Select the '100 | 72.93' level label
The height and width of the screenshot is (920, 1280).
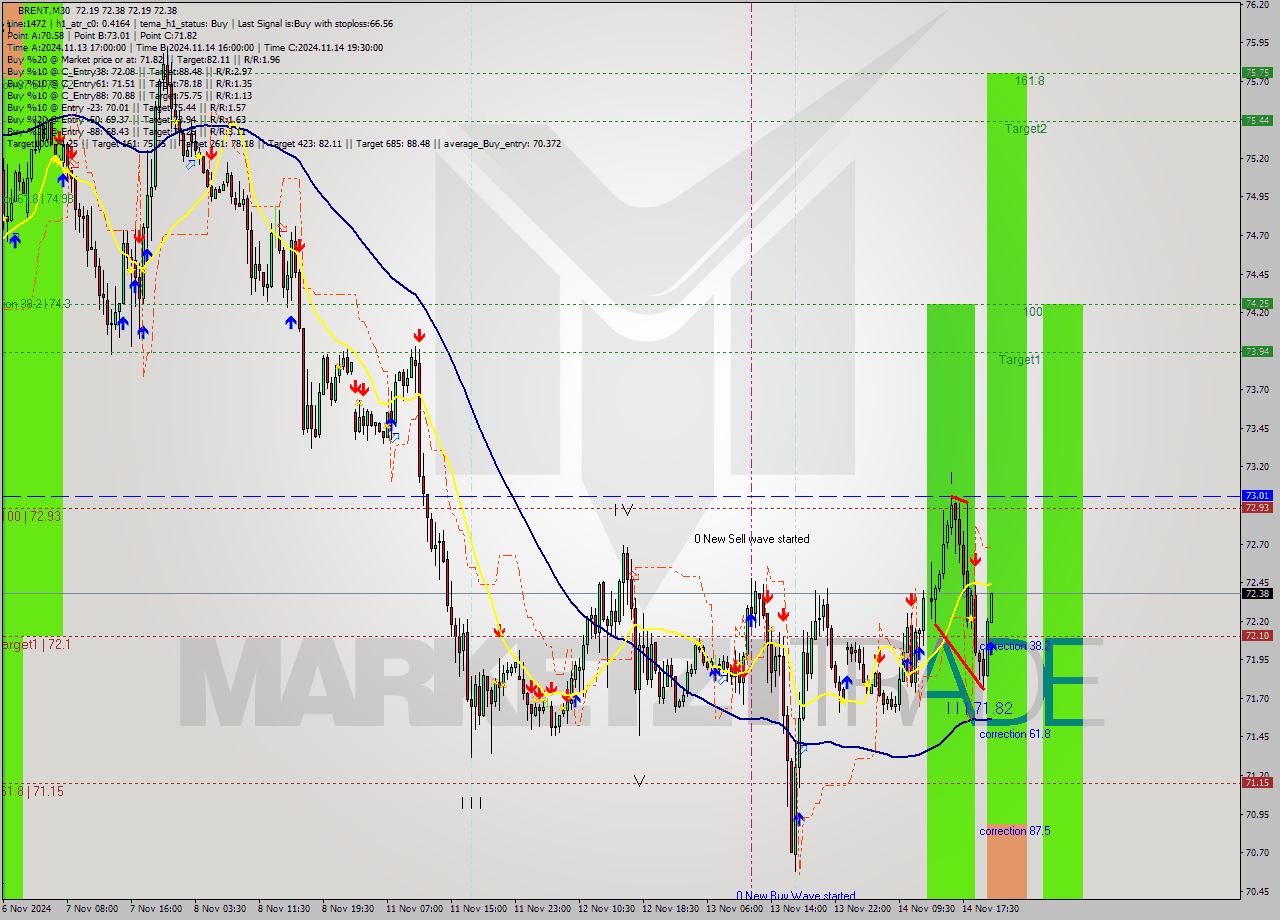[x=31, y=516]
